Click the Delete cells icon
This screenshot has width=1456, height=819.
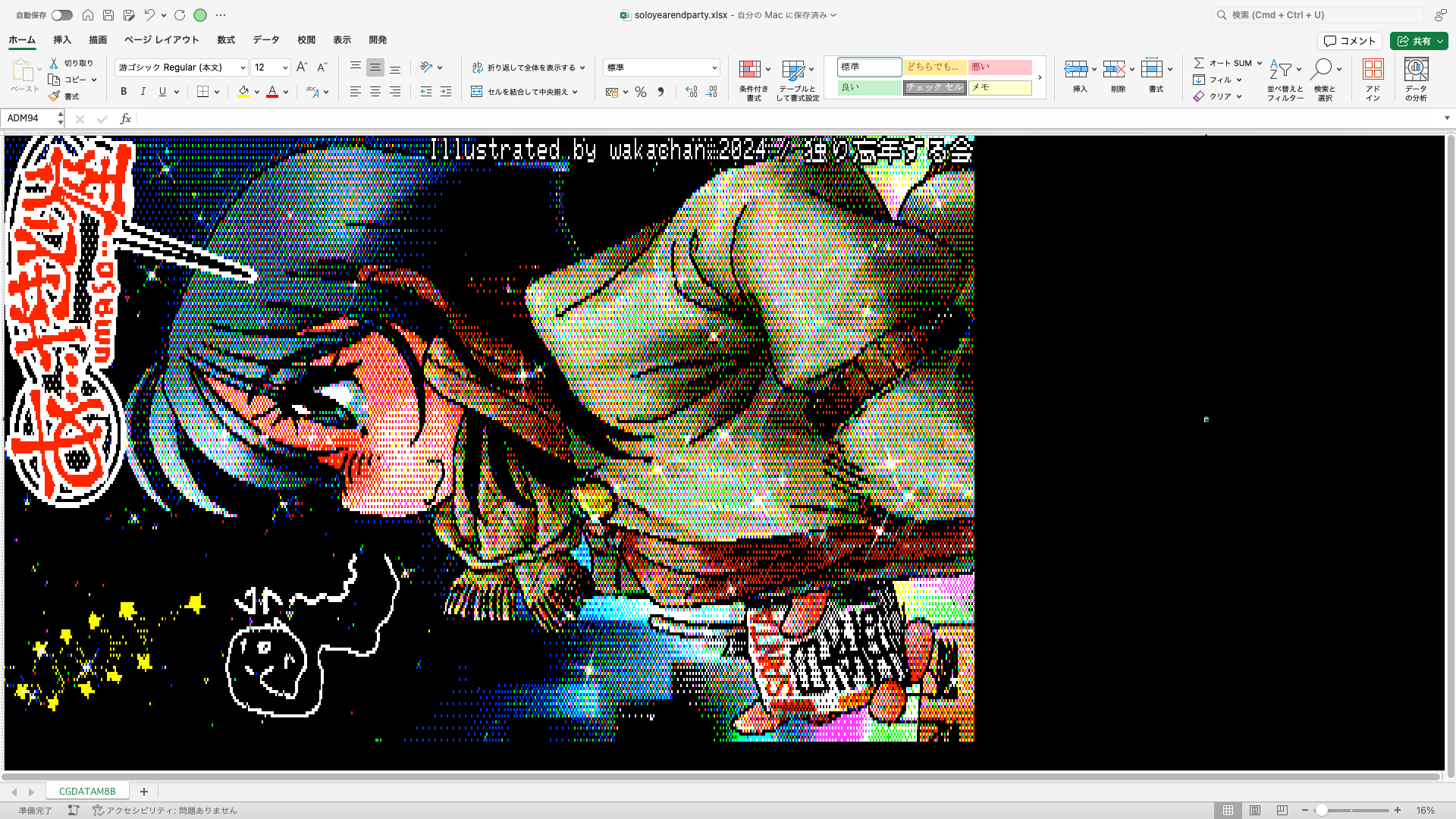point(1114,69)
